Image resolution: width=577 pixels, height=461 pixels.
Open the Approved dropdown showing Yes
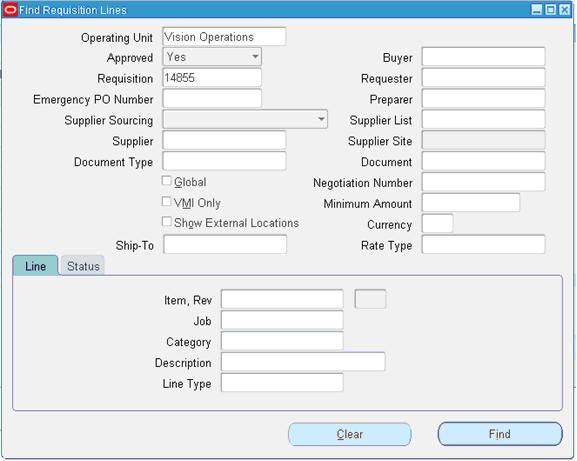212,57
